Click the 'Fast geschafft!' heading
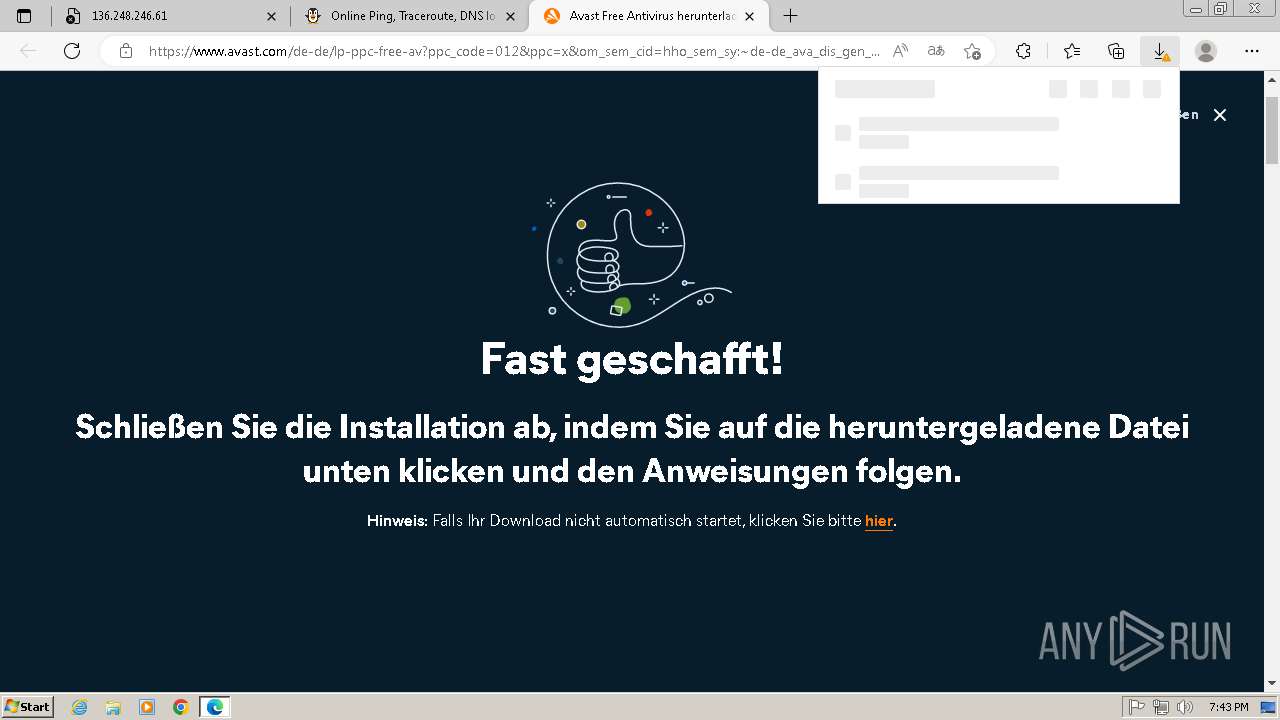The width and height of the screenshot is (1280, 720). [x=632, y=359]
